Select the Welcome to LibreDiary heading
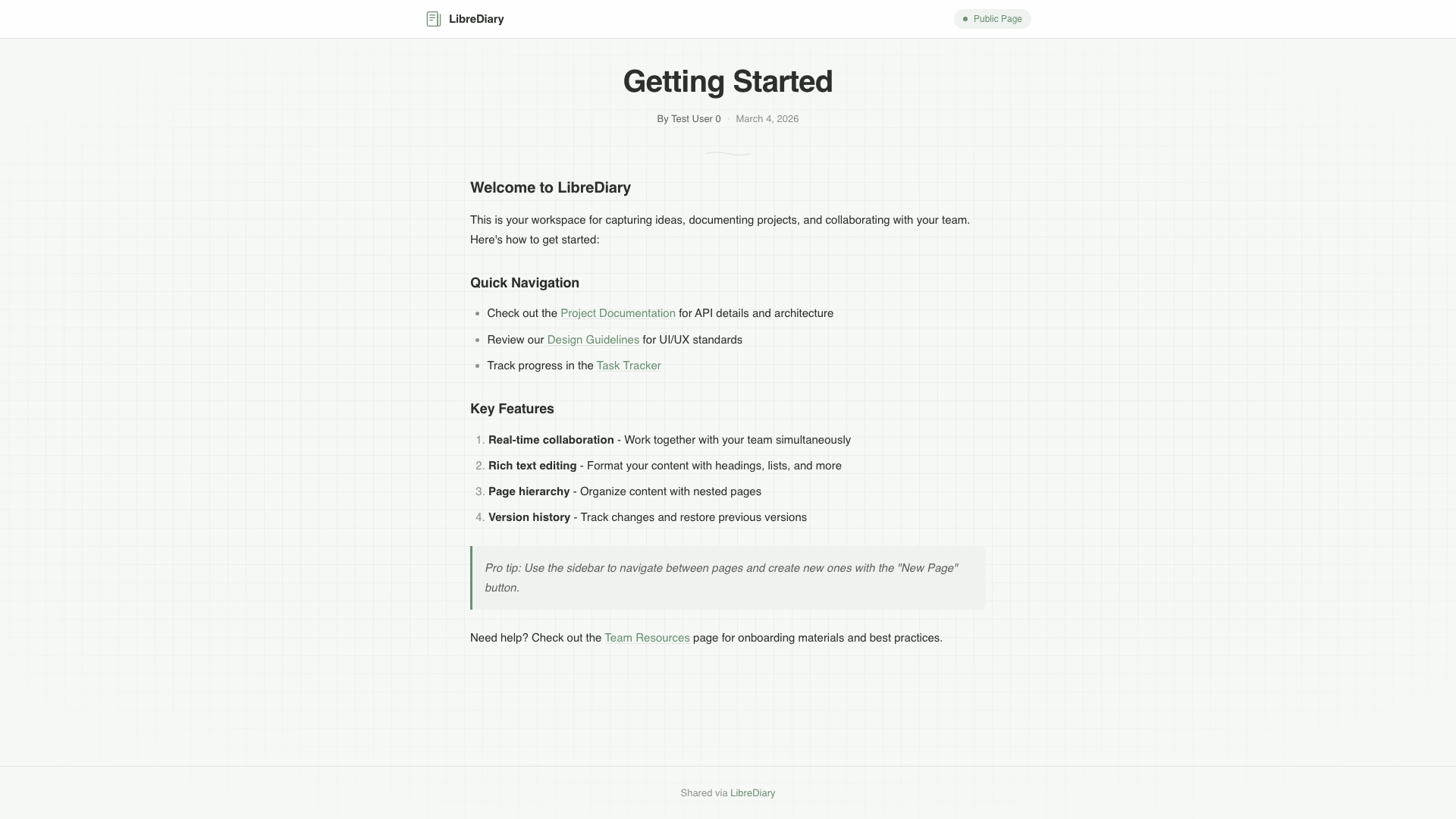1456x819 pixels. pos(550,187)
